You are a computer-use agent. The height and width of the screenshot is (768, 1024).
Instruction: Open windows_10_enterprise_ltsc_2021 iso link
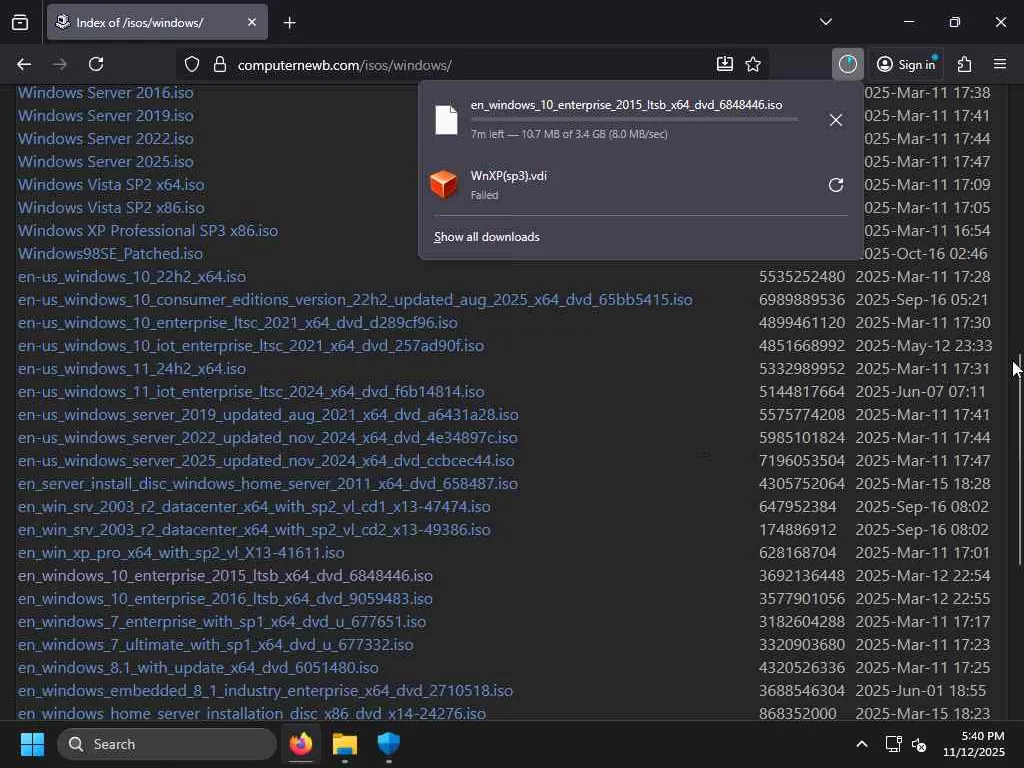click(x=238, y=323)
